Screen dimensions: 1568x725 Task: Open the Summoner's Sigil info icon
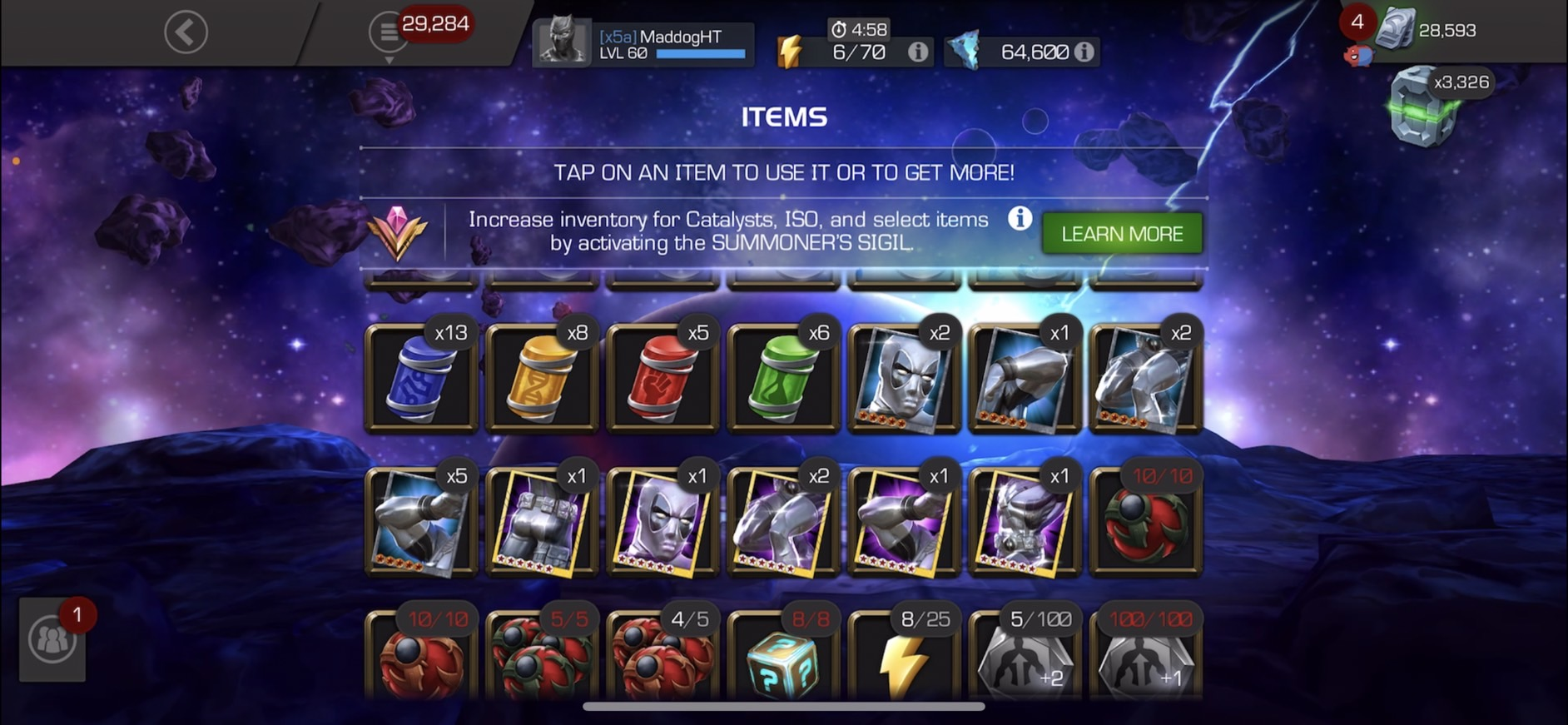[x=1020, y=219]
